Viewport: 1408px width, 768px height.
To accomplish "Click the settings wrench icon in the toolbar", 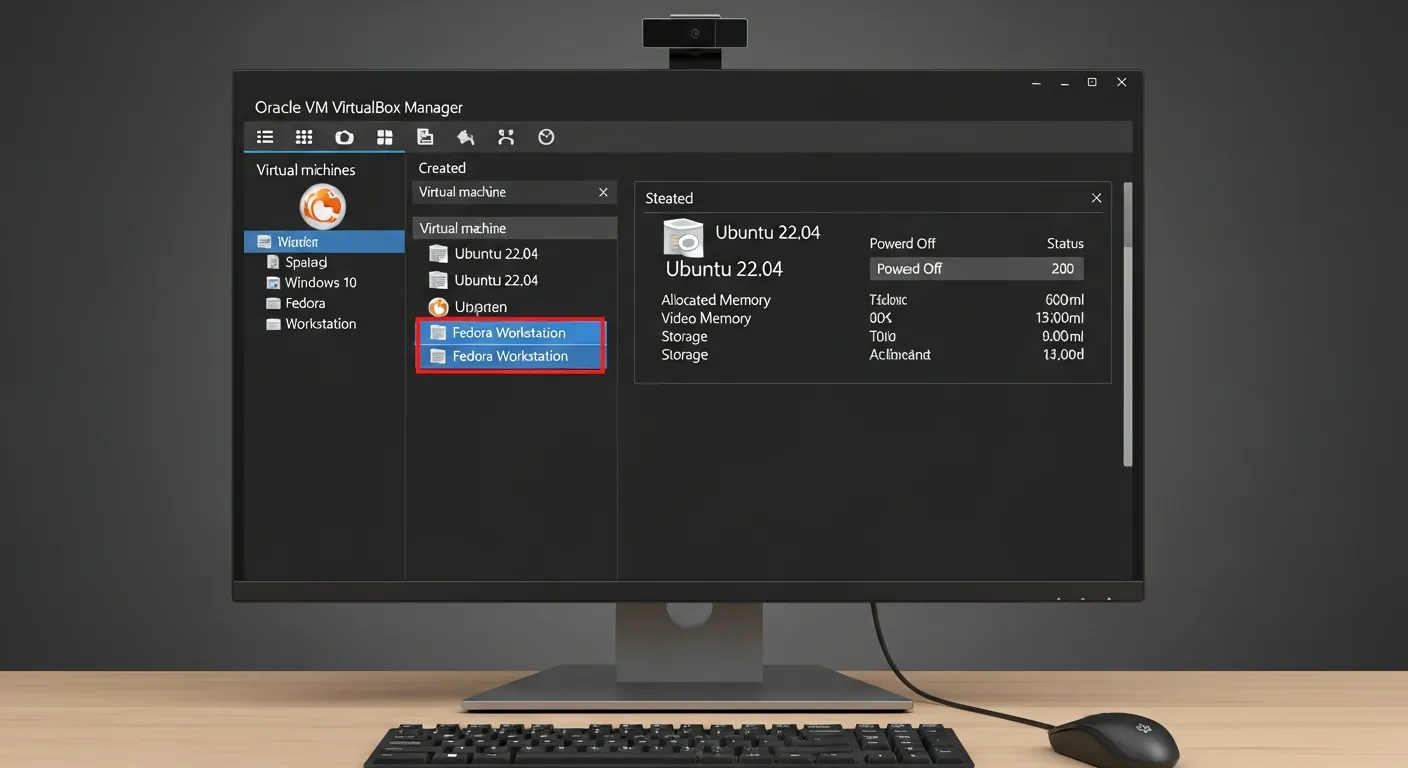I will coord(465,136).
